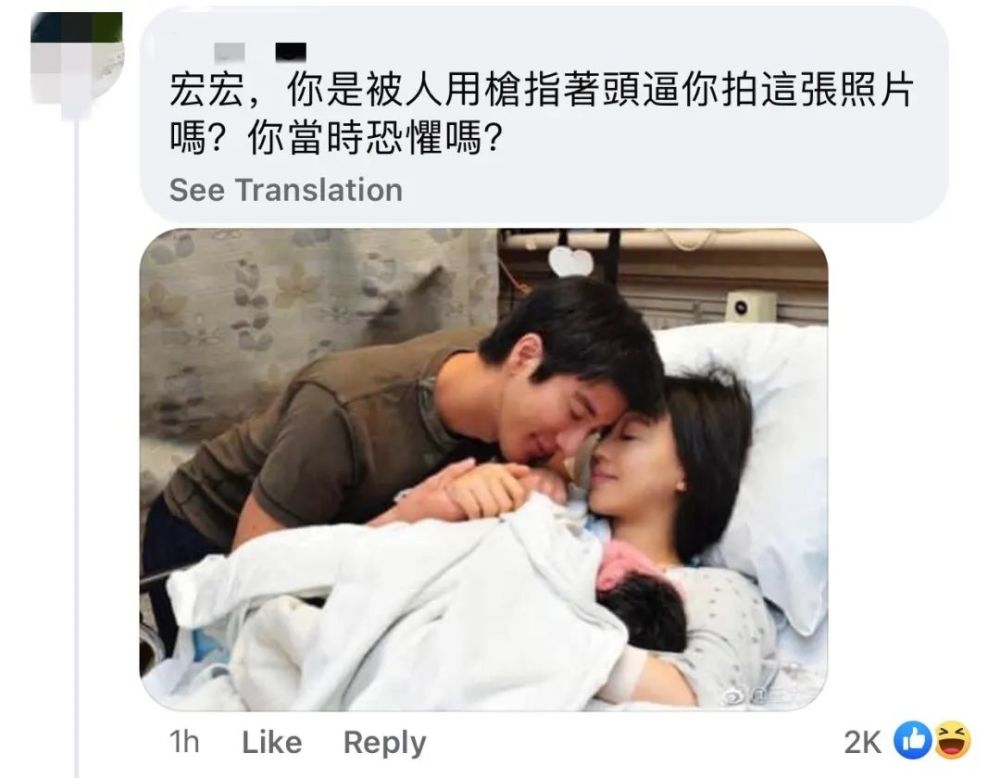1000x778 pixels.
Task: Click the laughing Haha reaction emoji
Action: tap(953, 740)
